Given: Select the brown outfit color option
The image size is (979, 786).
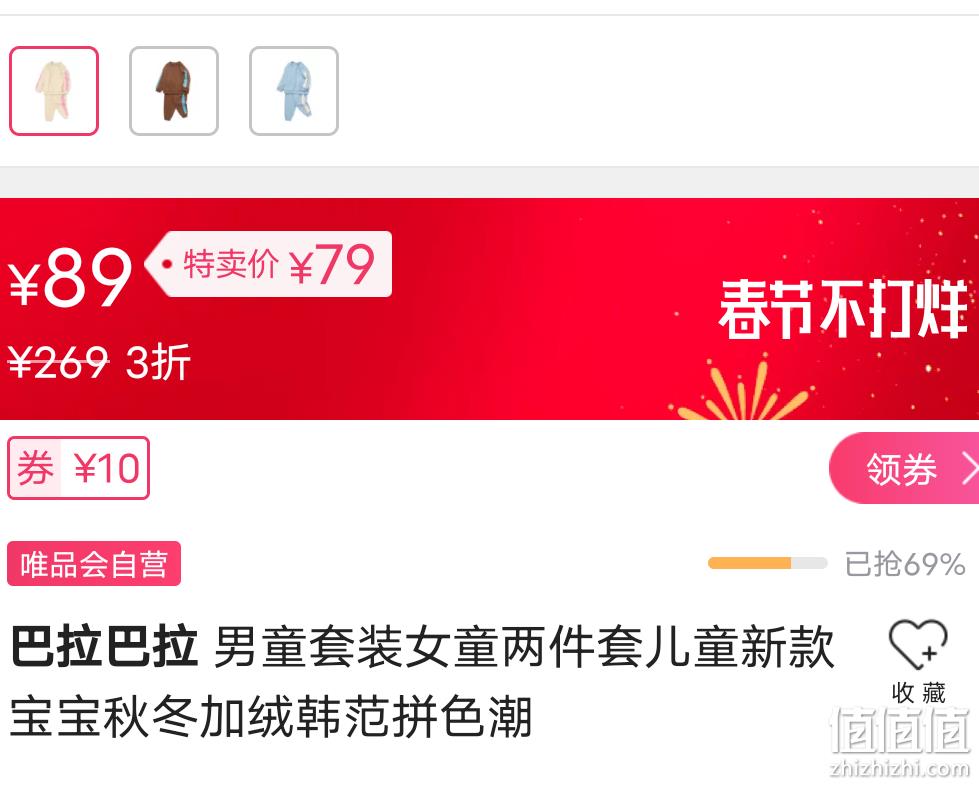Looking at the screenshot, I should click(174, 91).
